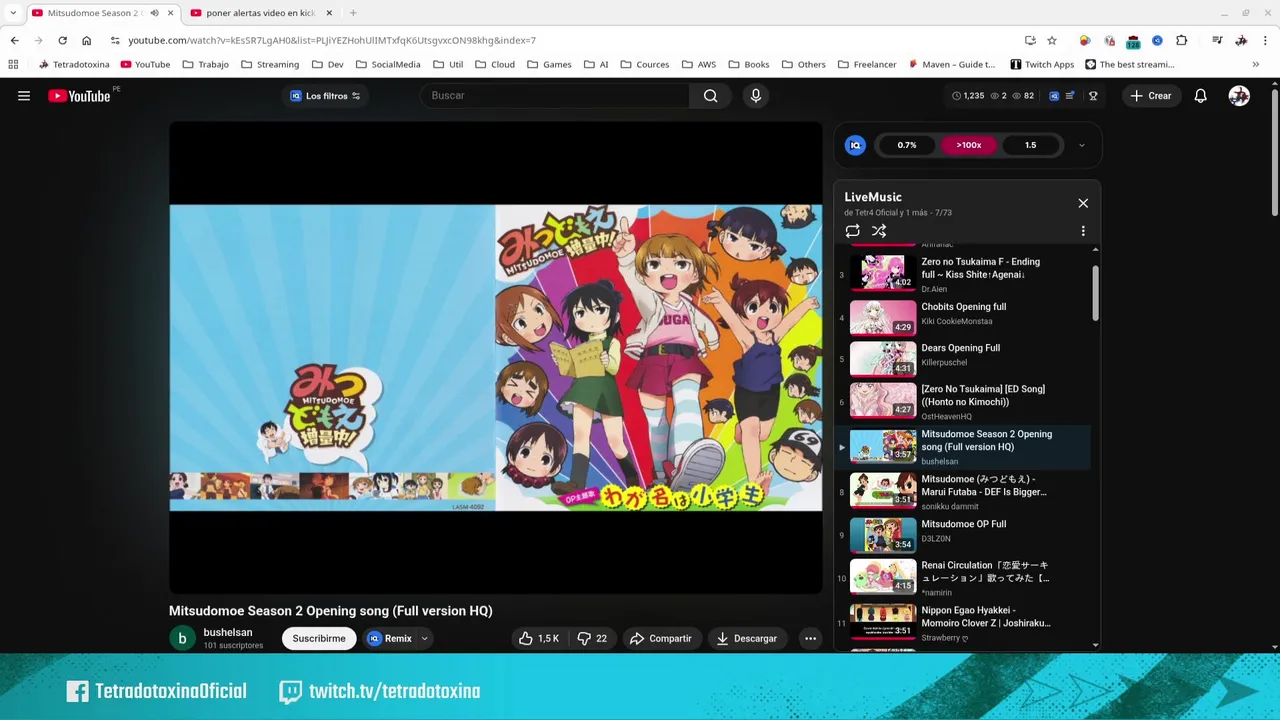The image size is (1280, 720).
Task: Open the Books bookmarks folder
Action: pos(748,64)
